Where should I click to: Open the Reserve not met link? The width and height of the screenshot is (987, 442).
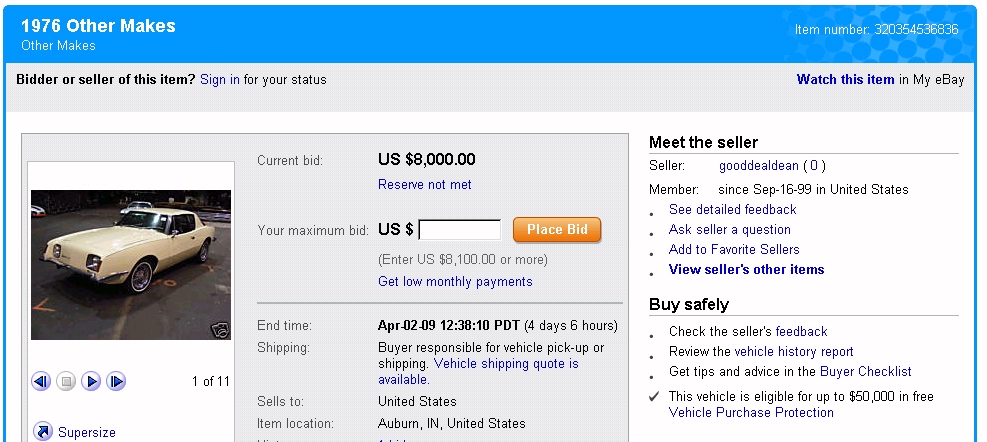point(425,185)
